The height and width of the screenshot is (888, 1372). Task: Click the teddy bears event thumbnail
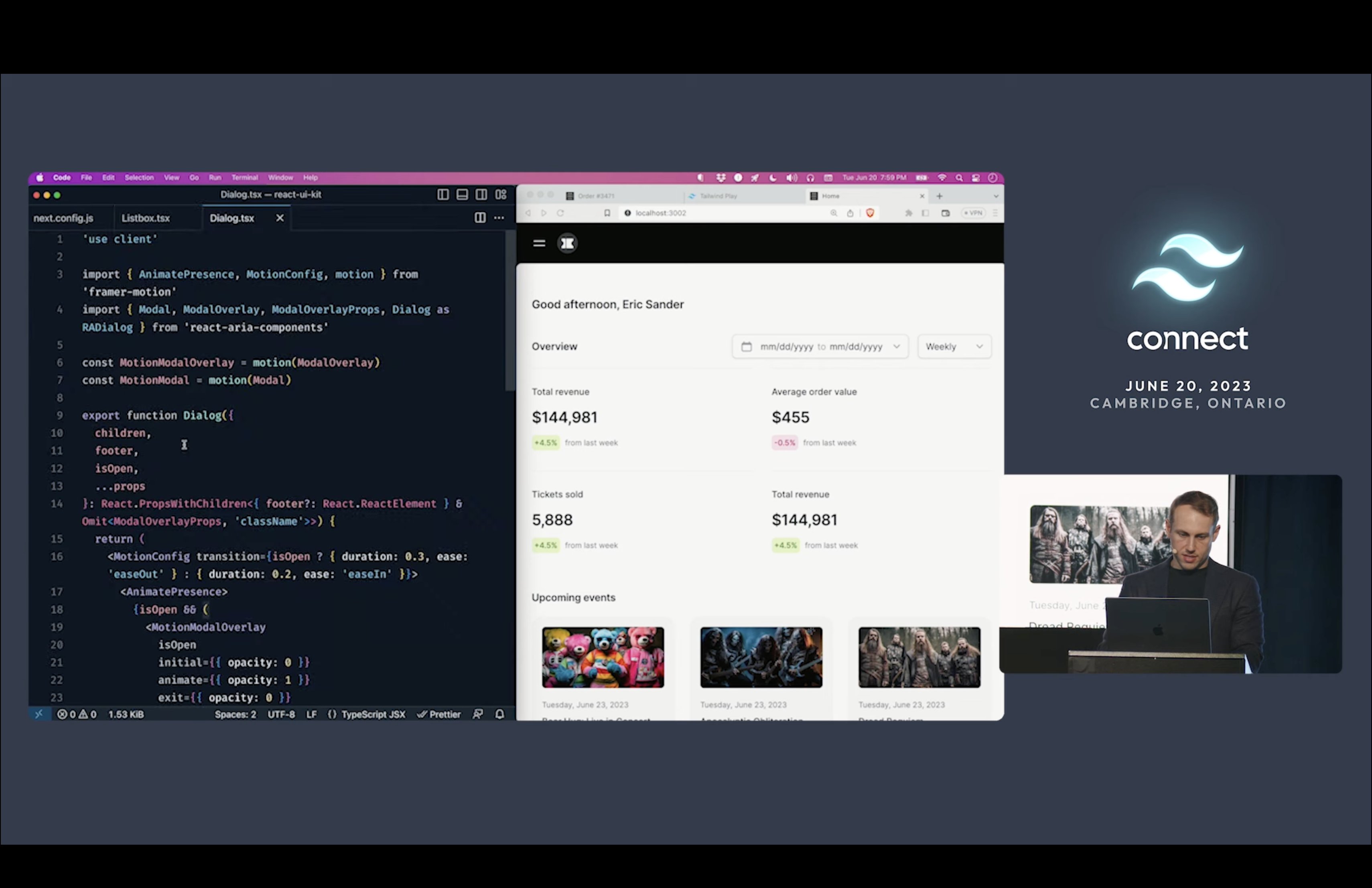pos(603,657)
